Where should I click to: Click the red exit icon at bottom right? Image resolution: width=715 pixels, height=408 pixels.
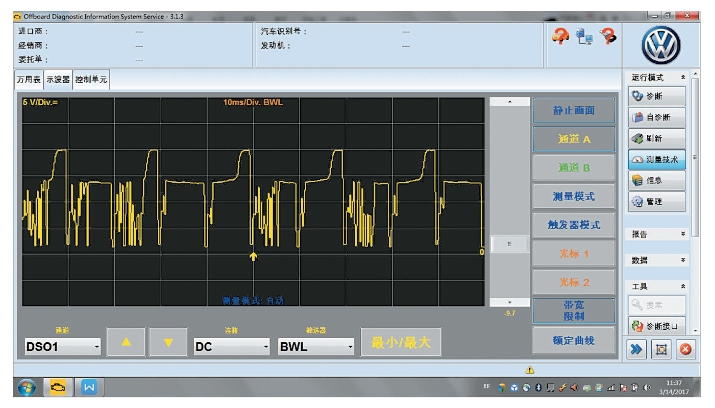click(686, 349)
